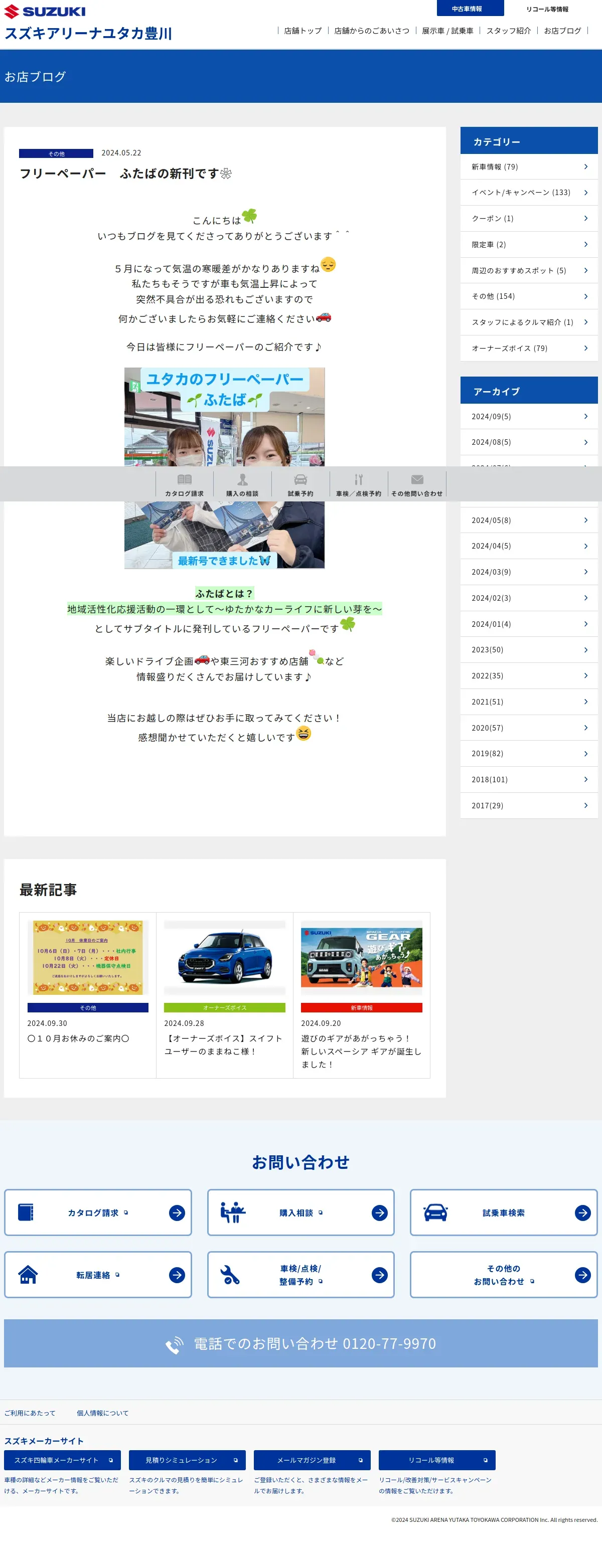
Task: Click スズキアリーナユタカ豊川 store title
Action: coord(88,34)
